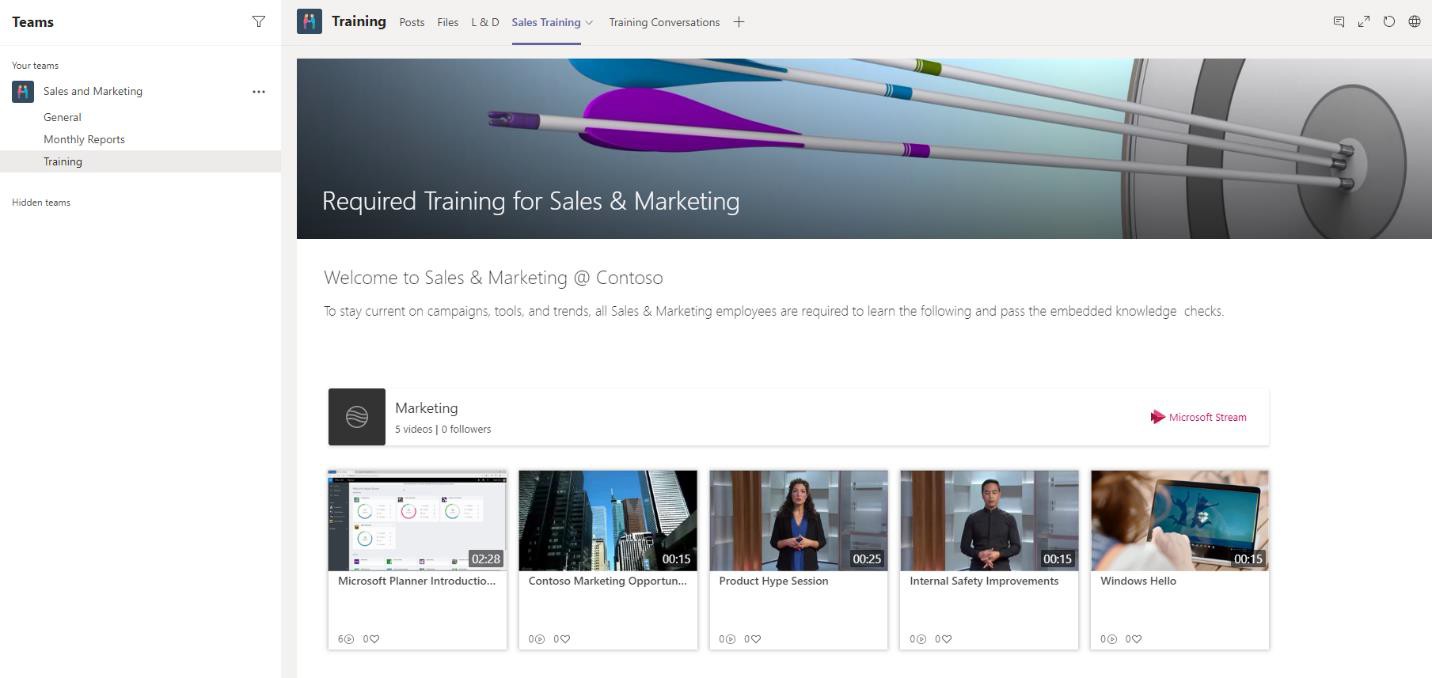
Task: Open the Microsoft Planner Introduction title link
Action: coord(417,581)
